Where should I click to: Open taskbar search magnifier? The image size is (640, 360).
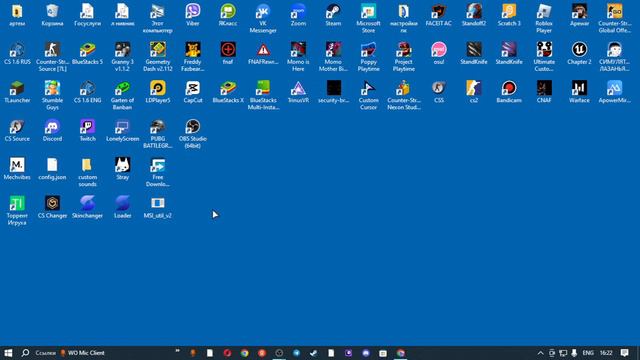25,353
